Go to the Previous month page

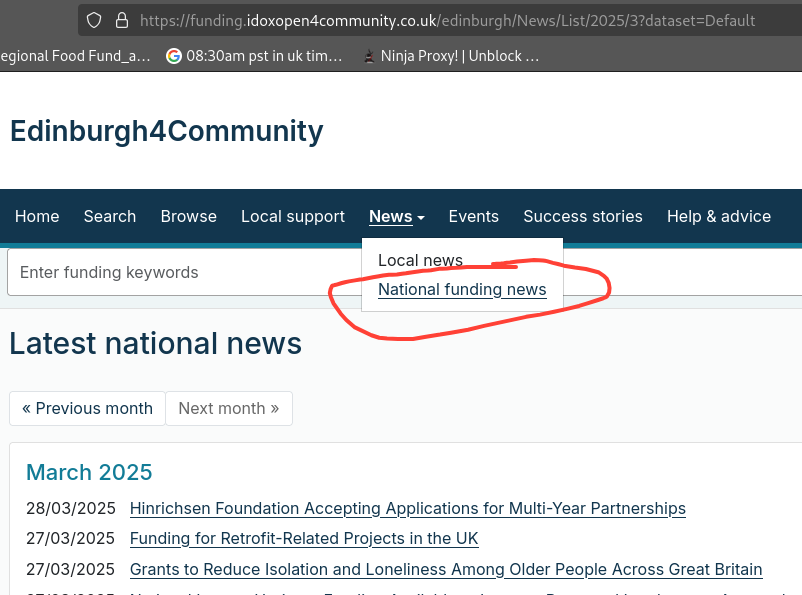click(87, 408)
